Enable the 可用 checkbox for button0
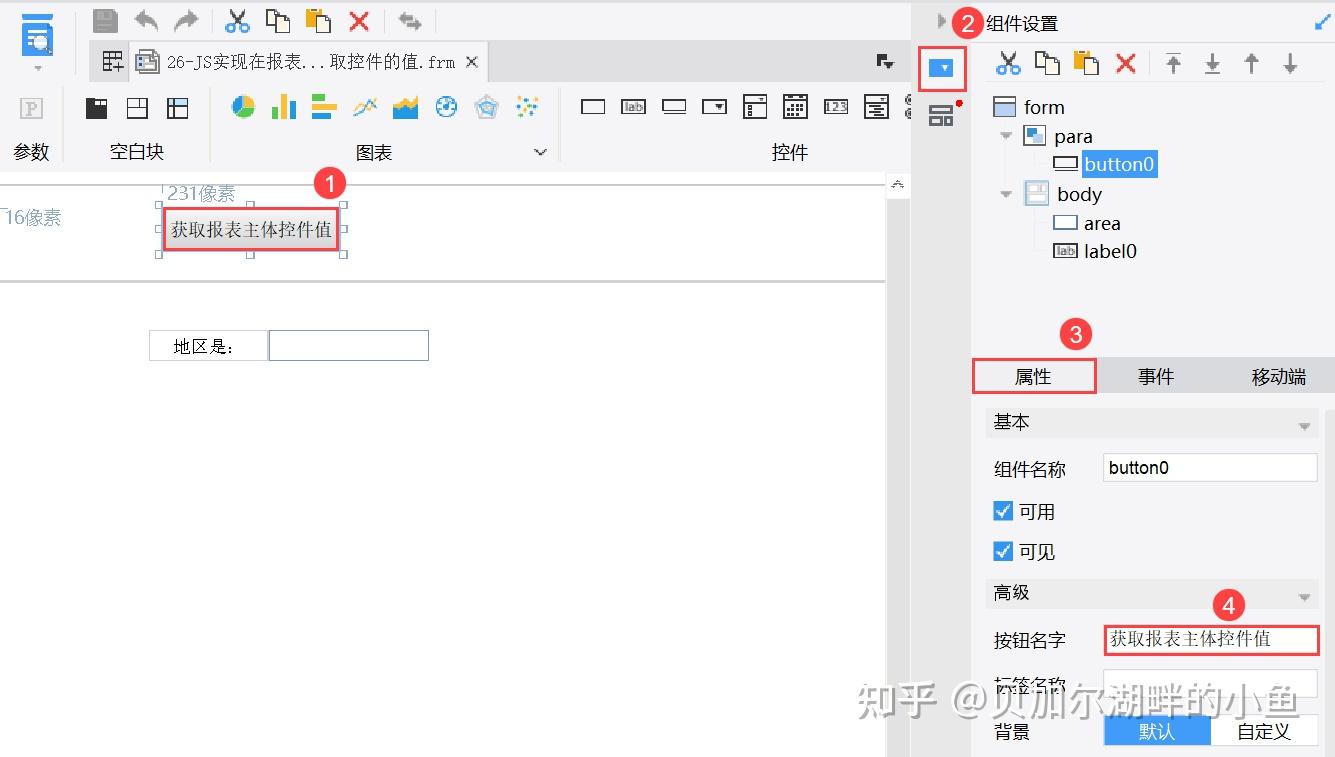The height and width of the screenshot is (757, 1335). tap(1003, 511)
